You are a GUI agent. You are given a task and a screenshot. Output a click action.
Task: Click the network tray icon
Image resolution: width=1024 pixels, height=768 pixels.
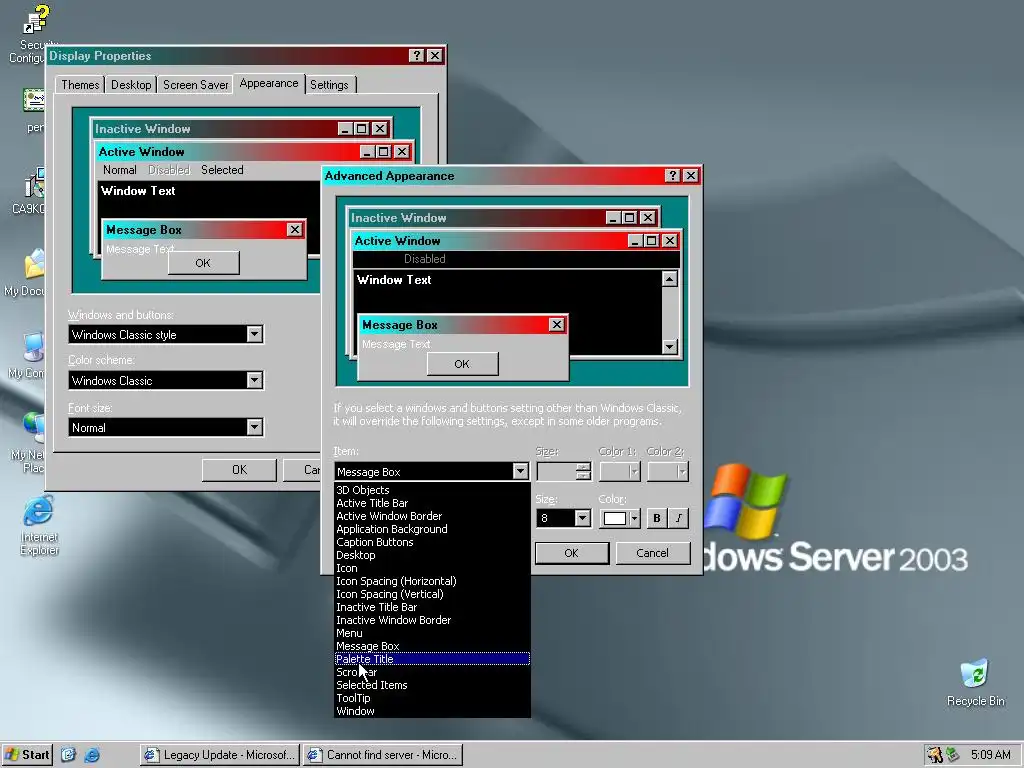coord(953,755)
